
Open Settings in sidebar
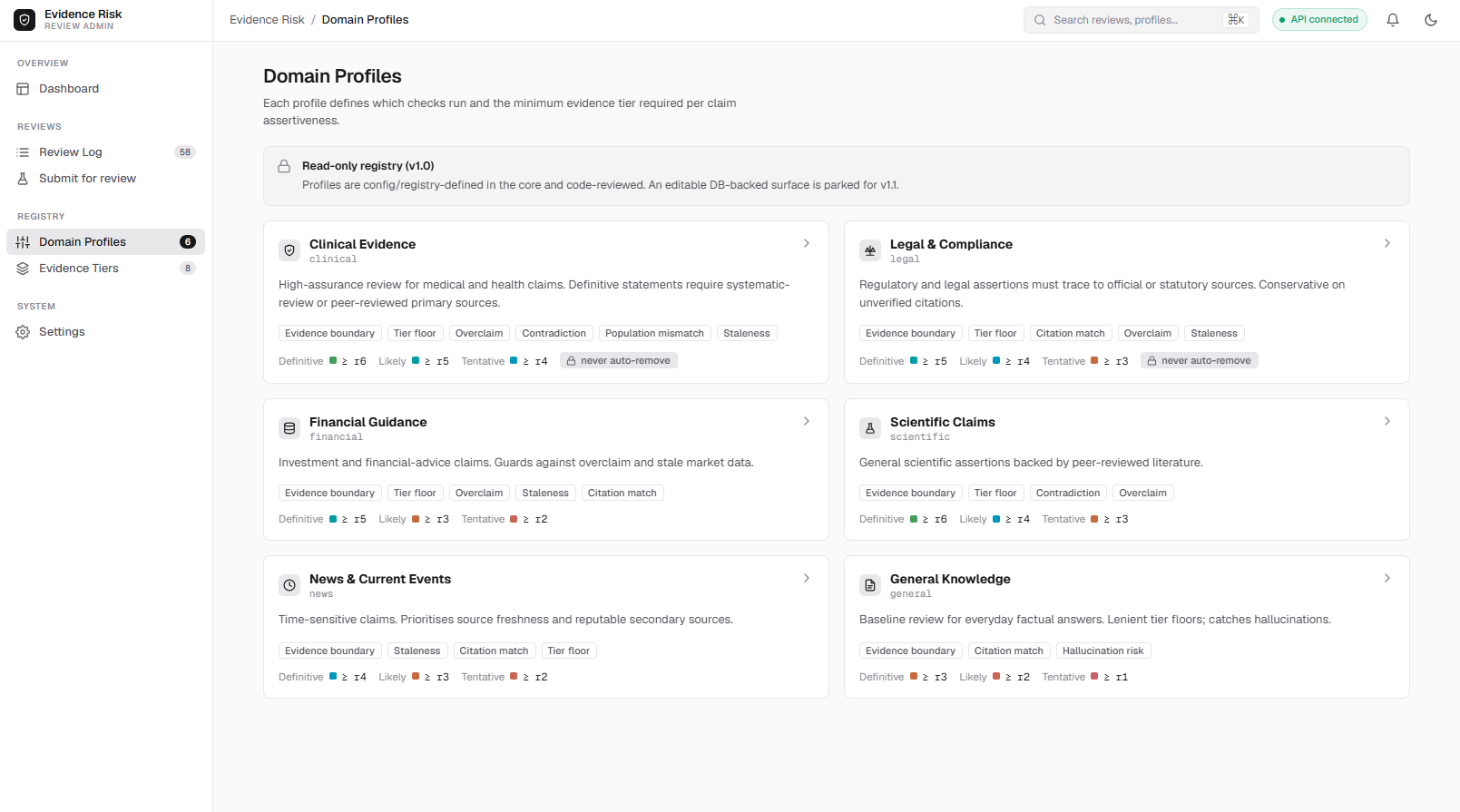[x=105, y=332]
